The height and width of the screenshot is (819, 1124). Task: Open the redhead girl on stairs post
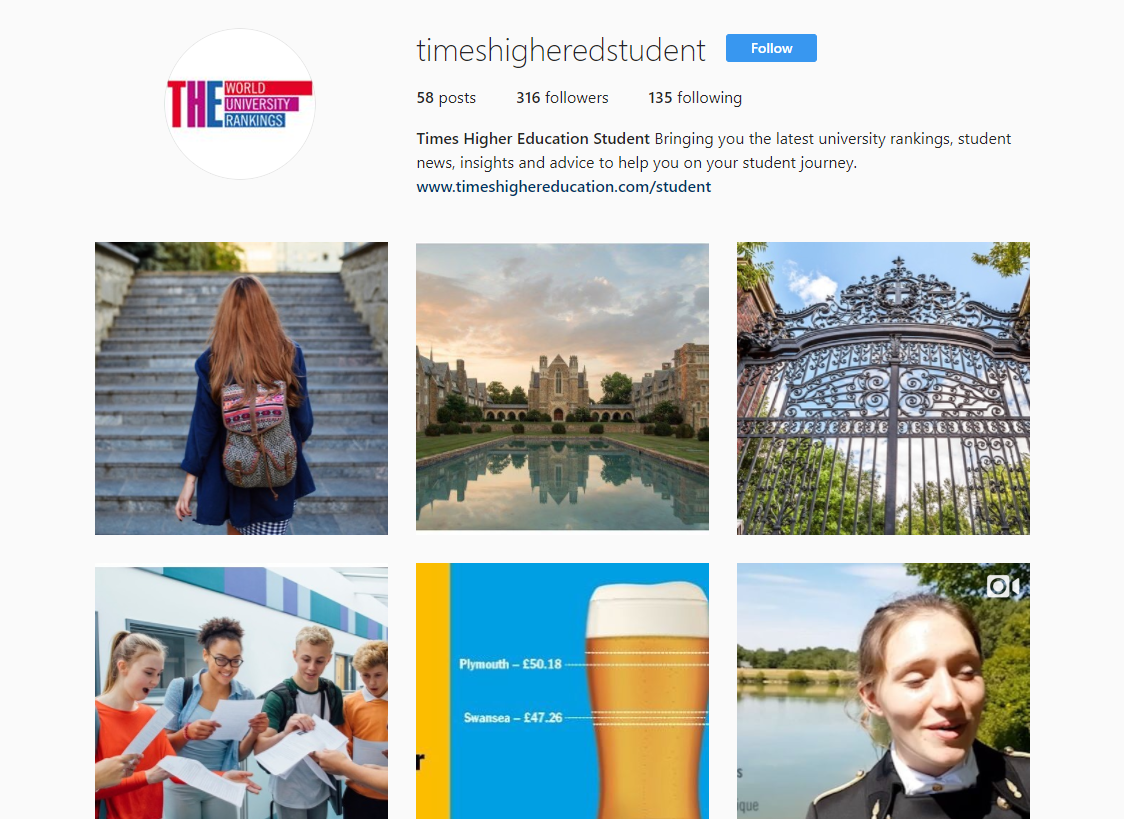[242, 388]
